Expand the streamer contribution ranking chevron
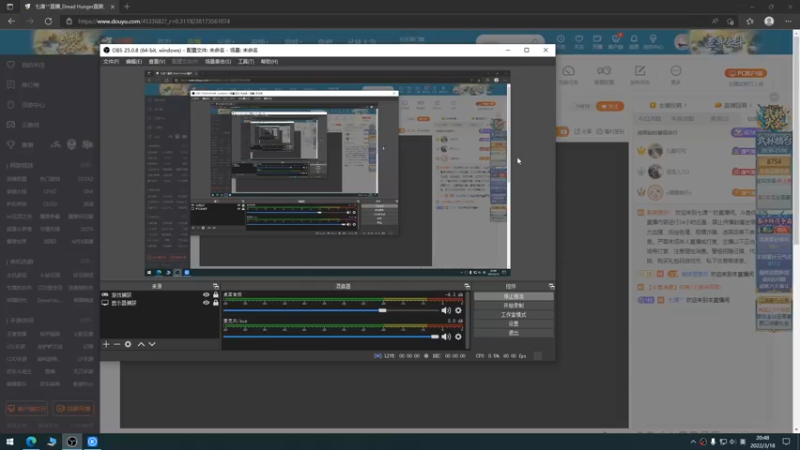 pos(685,105)
